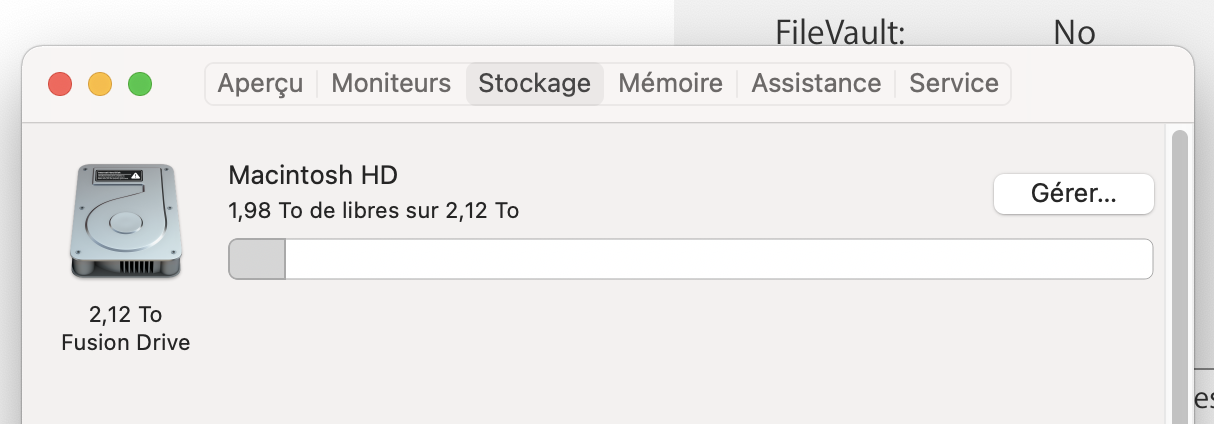This screenshot has width=1214, height=424.
Task: Click the vertical scrollbar of the window
Action: (x=1180, y=270)
